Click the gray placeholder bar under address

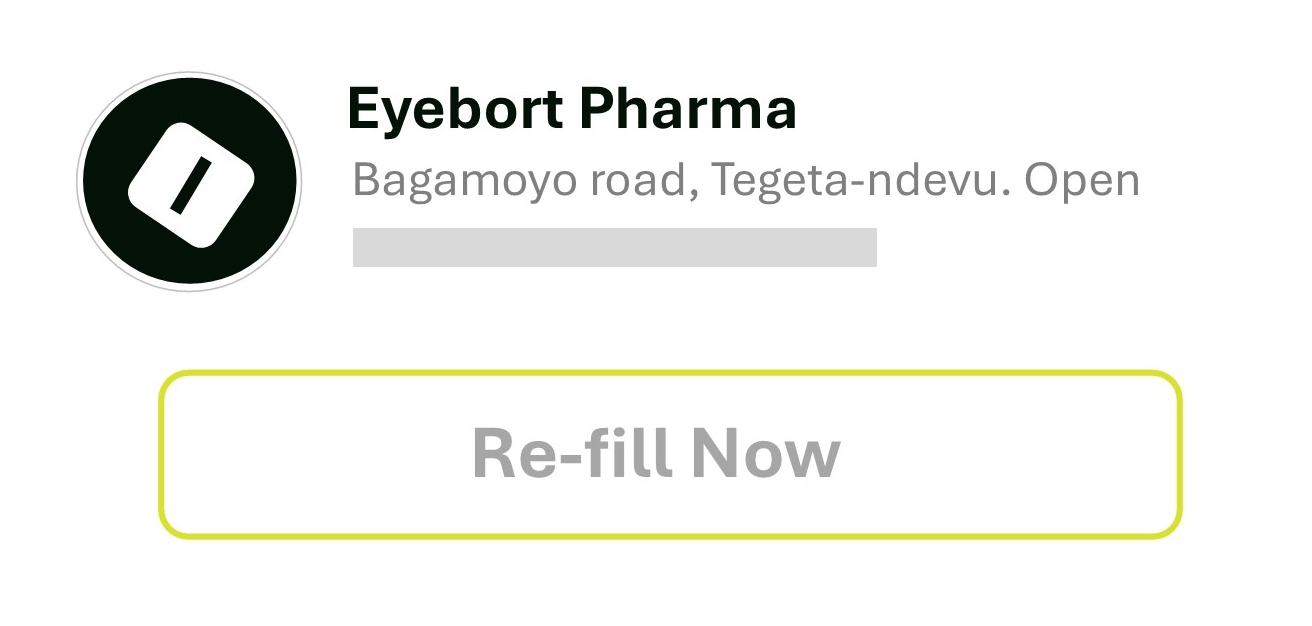click(x=614, y=247)
